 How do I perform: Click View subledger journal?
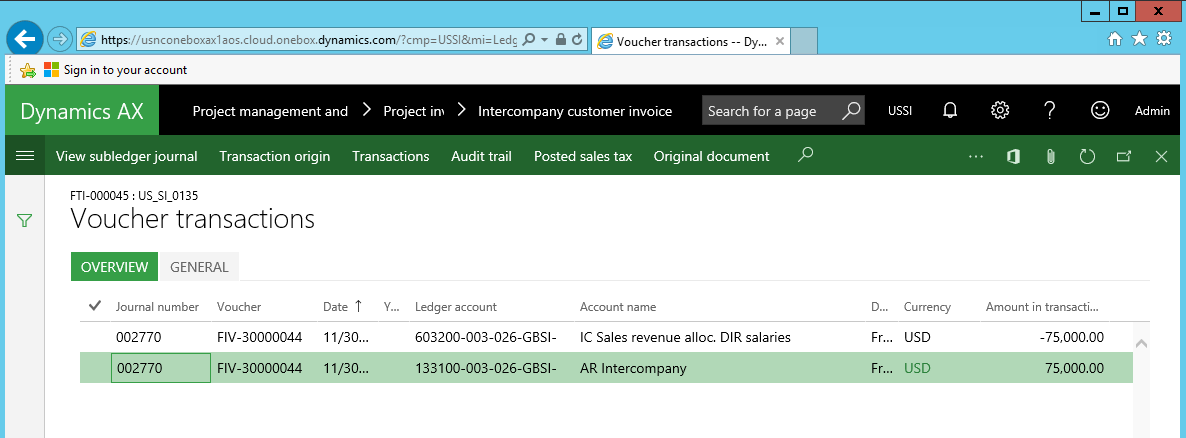coord(127,156)
